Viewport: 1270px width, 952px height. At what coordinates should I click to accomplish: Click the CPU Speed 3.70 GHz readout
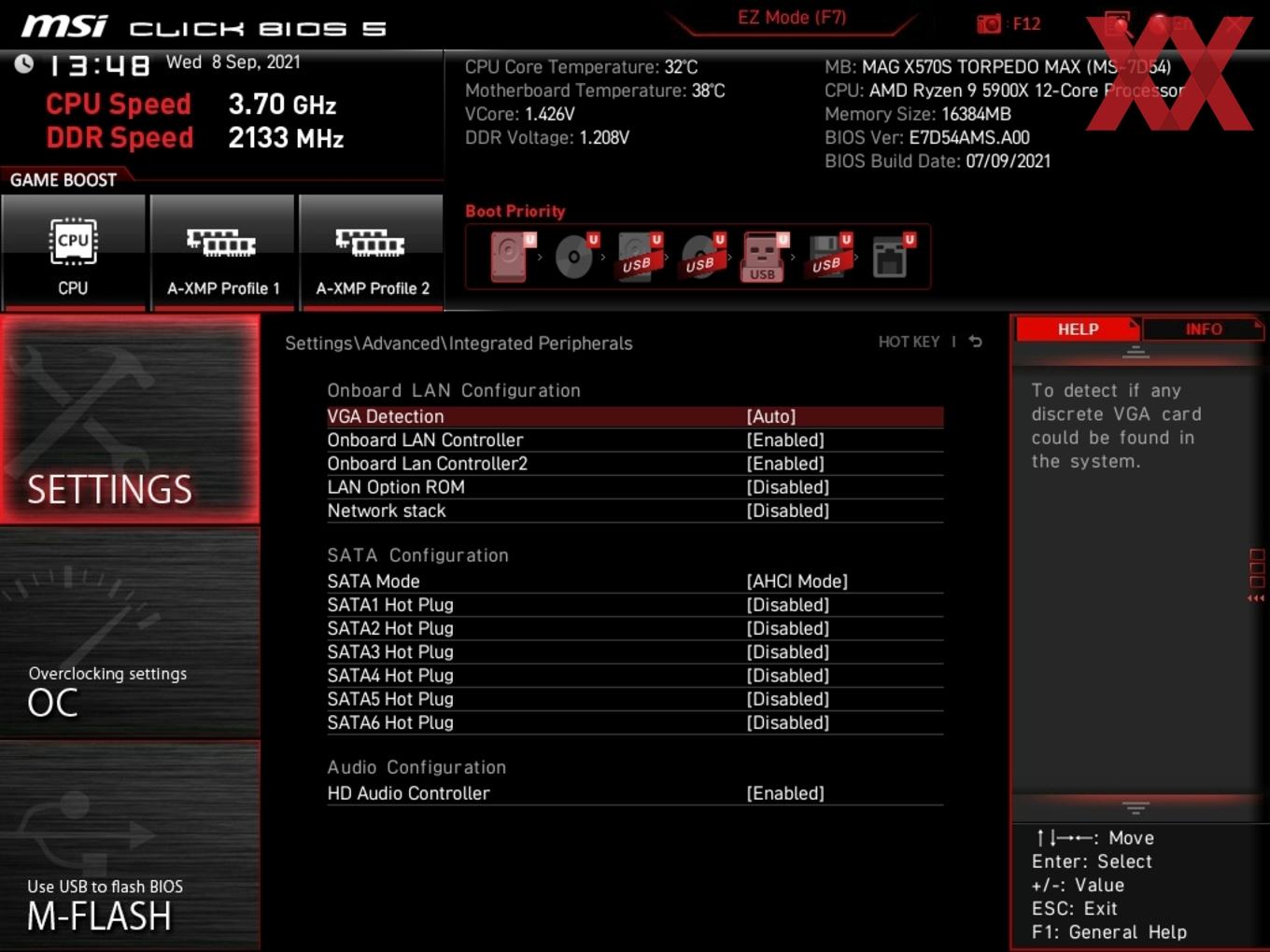pos(190,104)
